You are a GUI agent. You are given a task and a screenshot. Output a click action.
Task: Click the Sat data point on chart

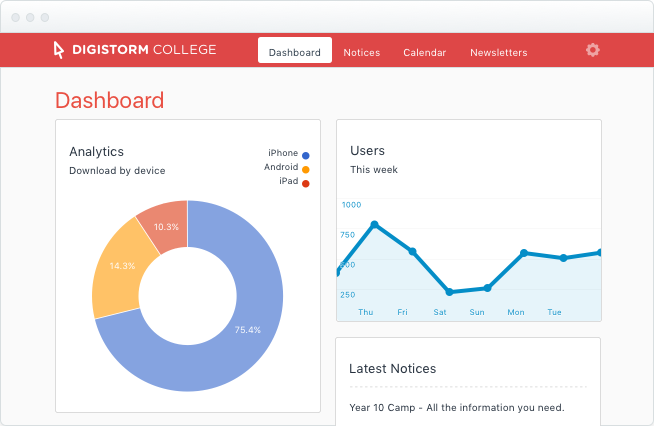click(x=449, y=292)
